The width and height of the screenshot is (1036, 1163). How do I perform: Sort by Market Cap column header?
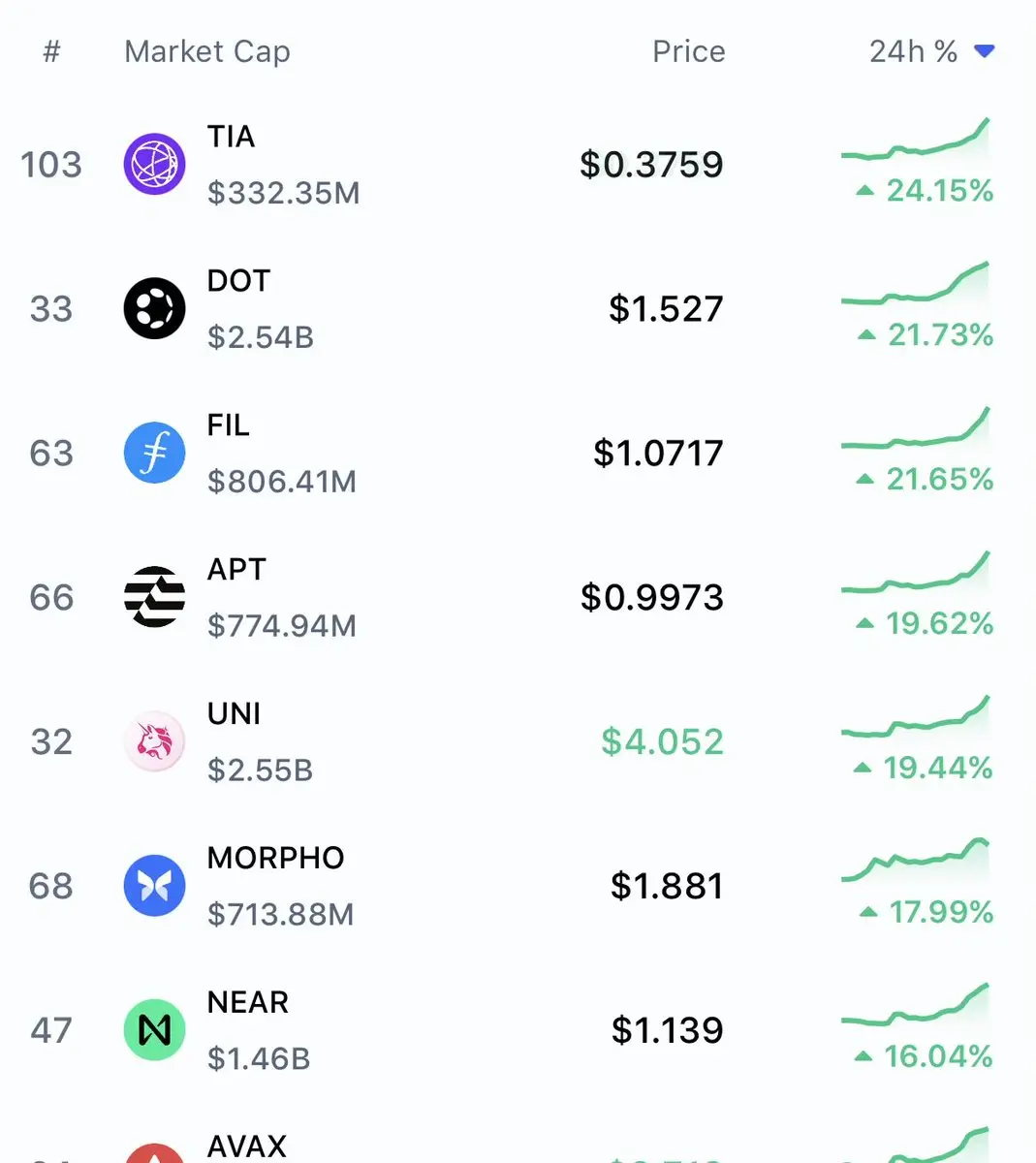[x=207, y=51]
